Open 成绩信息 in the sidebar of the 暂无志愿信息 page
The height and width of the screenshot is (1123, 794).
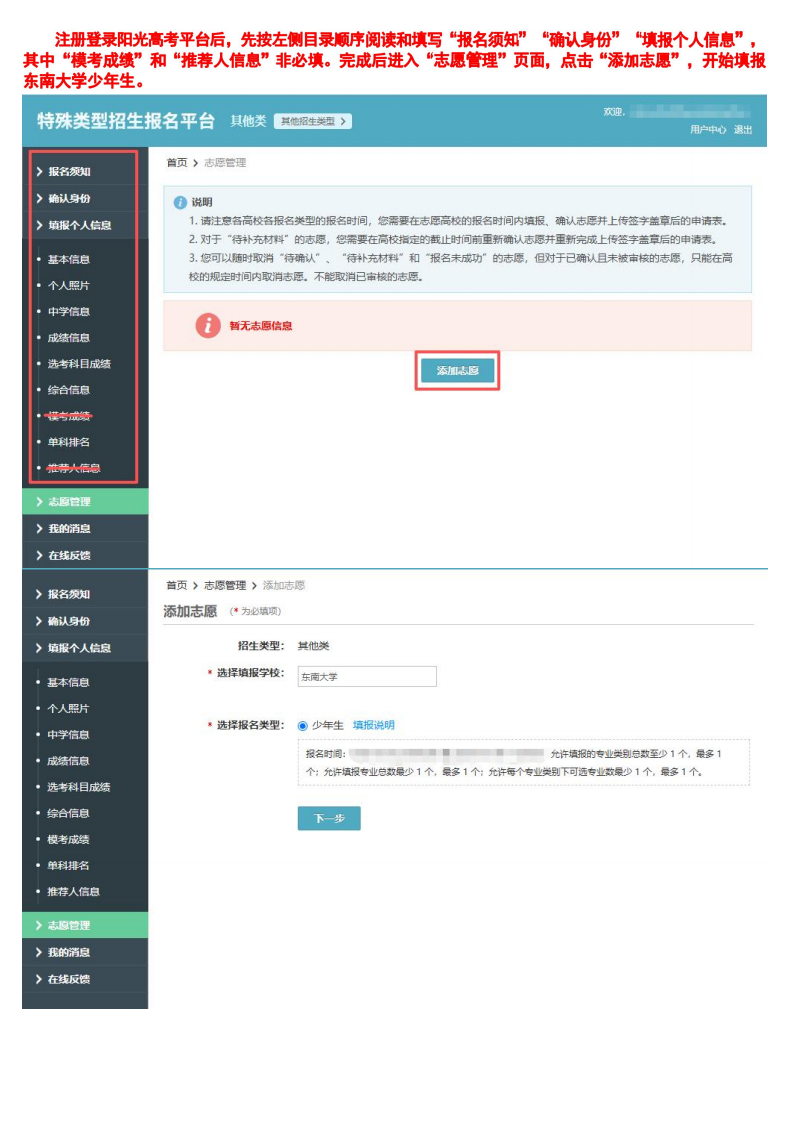(x=69, y=337)
